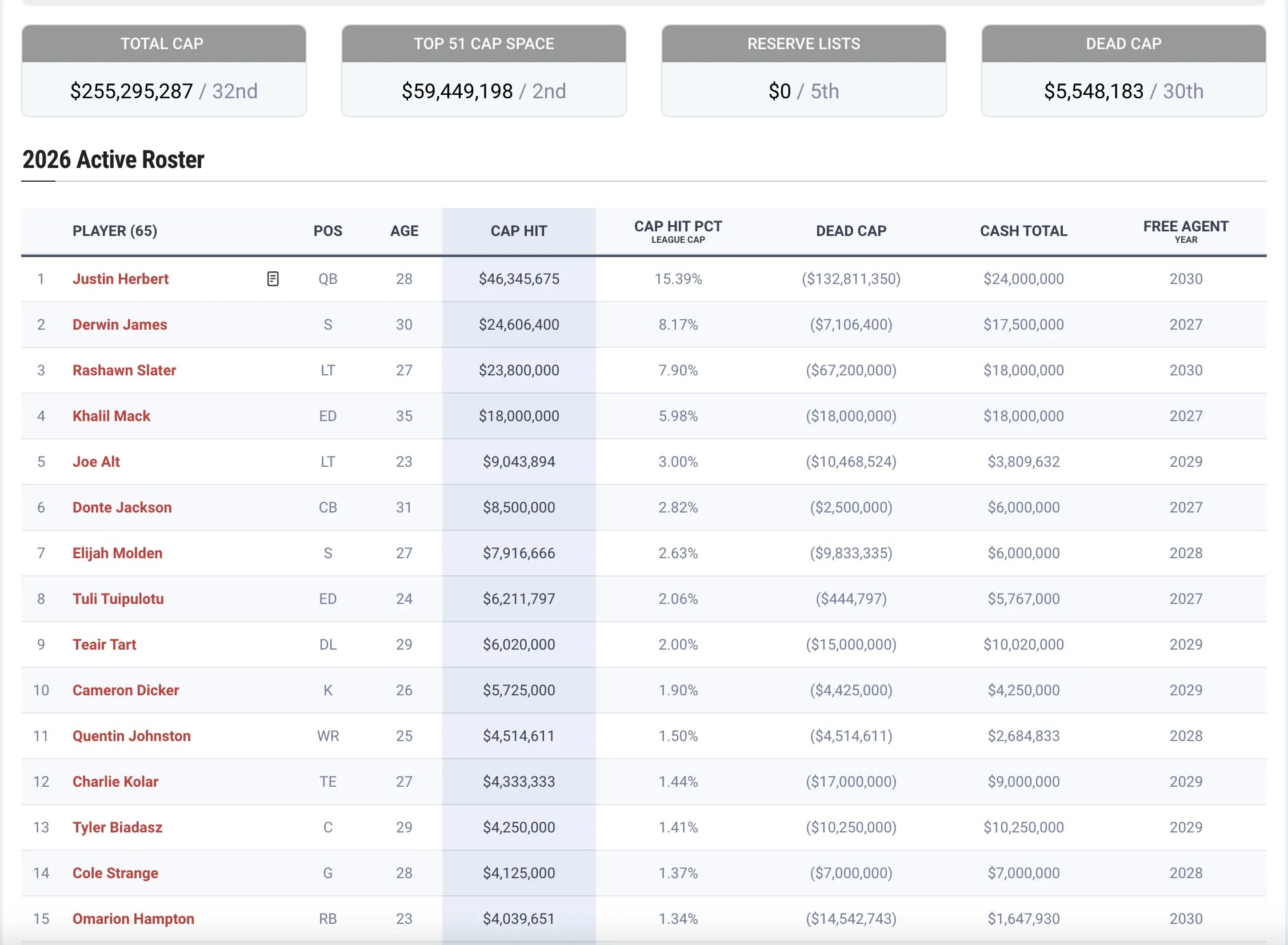
Task: Open Justin Herbert's contract notes icon
Action: (x=273, y=279)
